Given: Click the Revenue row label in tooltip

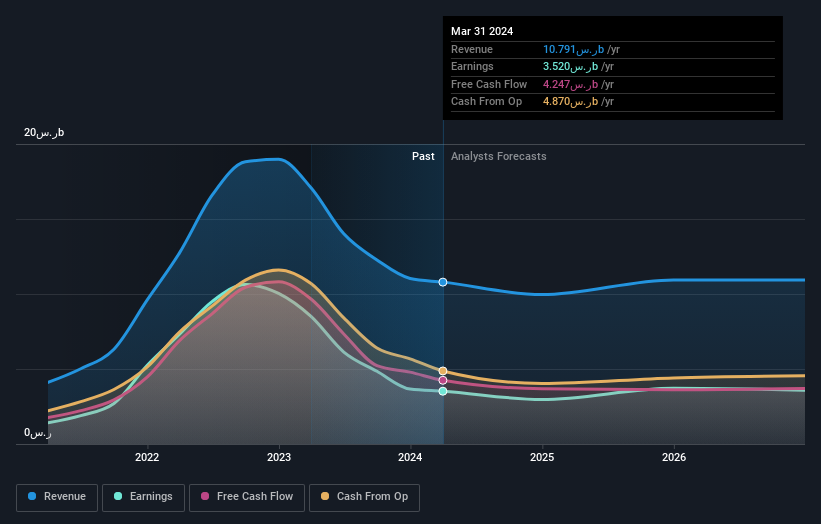Looking at the screenshot, I should click(472, 49).
